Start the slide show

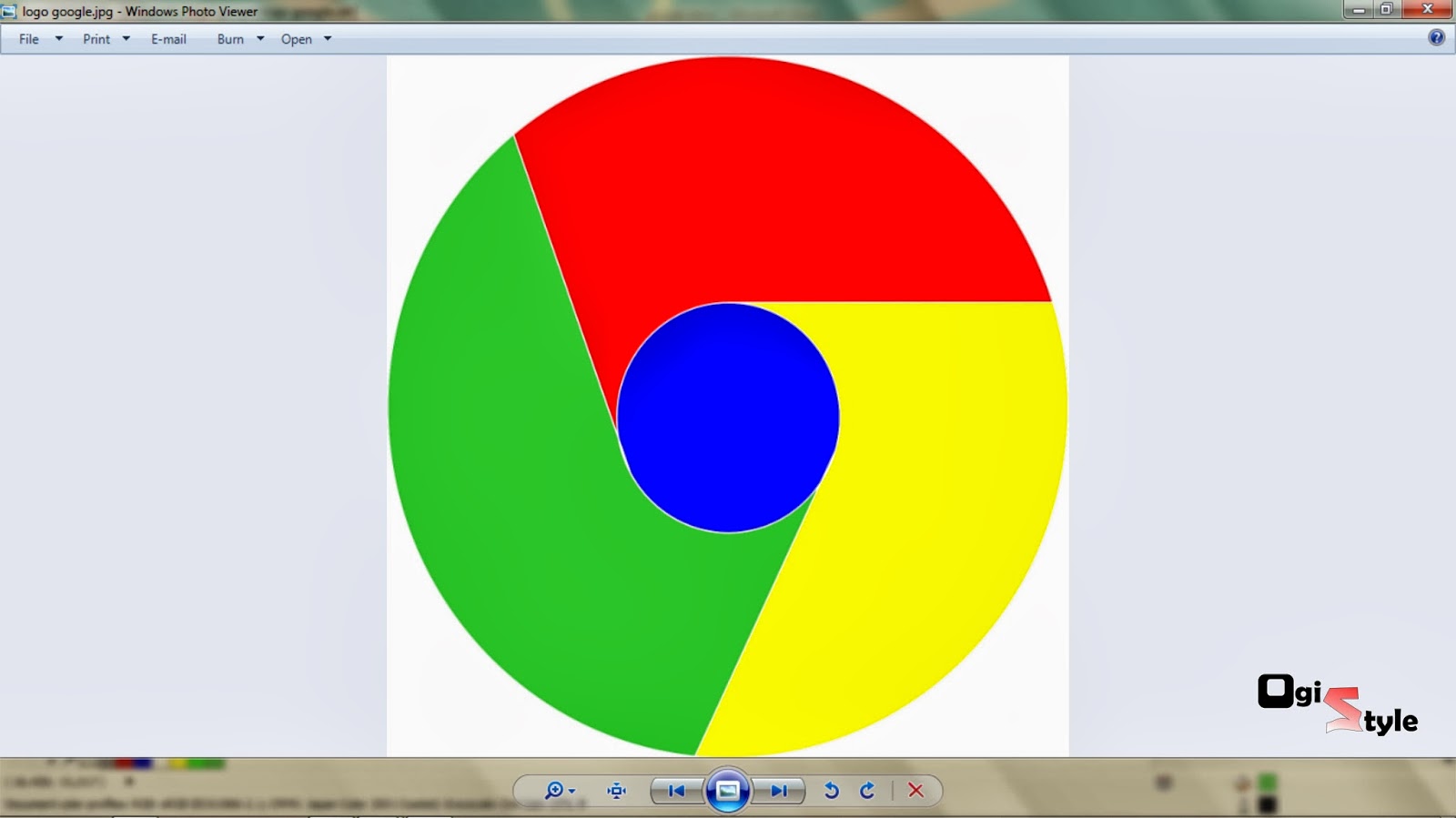pyautogui.click(x=727, y=791)
